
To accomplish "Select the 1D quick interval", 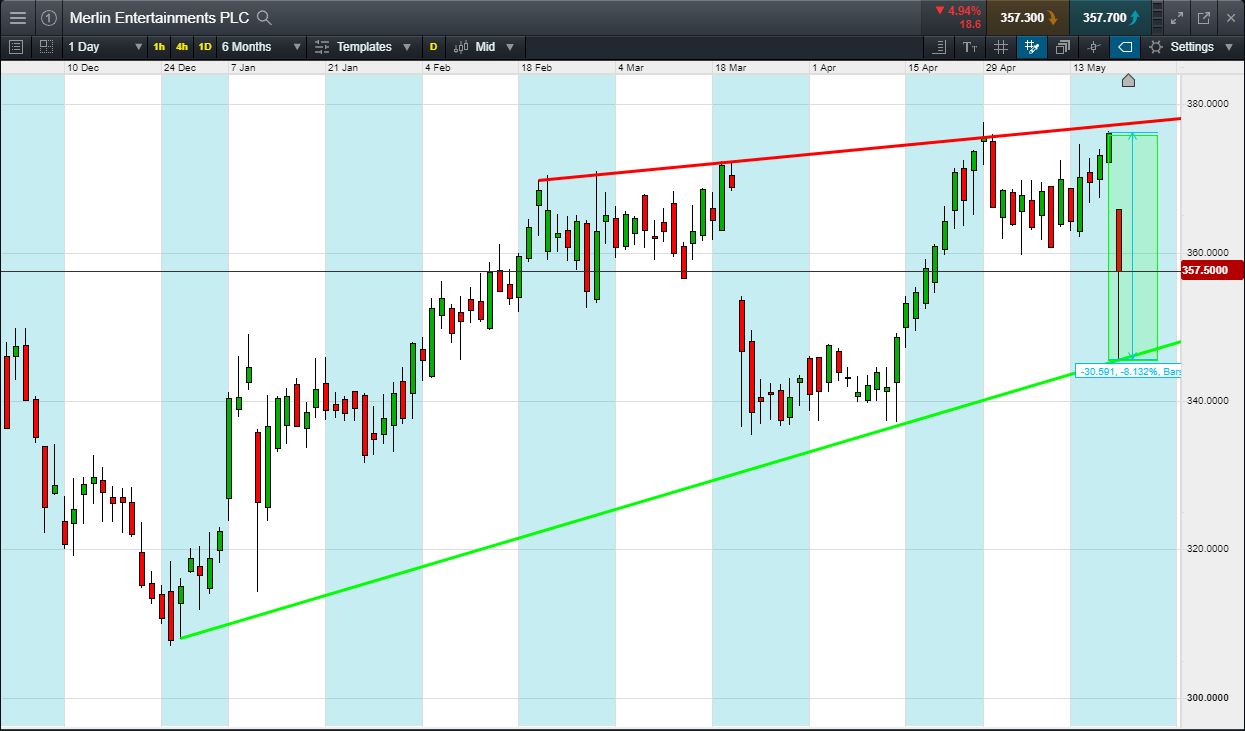I will coord(205,47).
